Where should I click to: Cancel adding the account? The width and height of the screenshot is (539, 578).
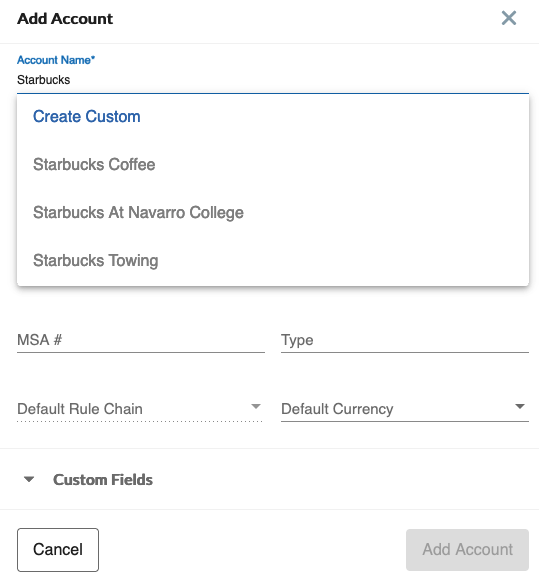[58, 550]
